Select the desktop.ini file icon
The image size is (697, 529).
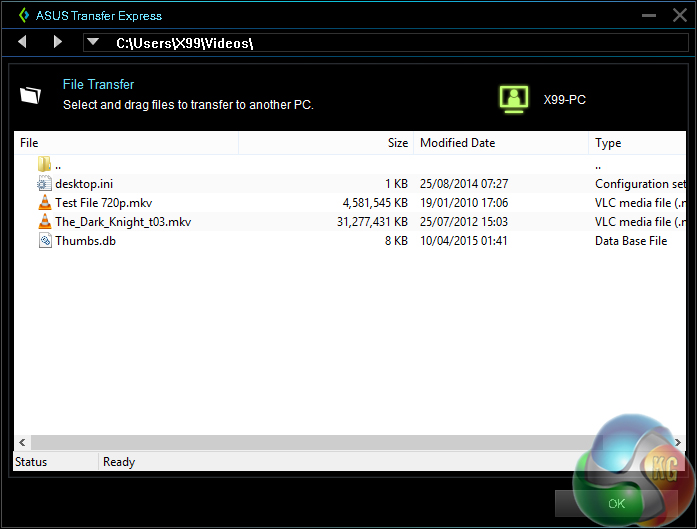coord(44,183)
